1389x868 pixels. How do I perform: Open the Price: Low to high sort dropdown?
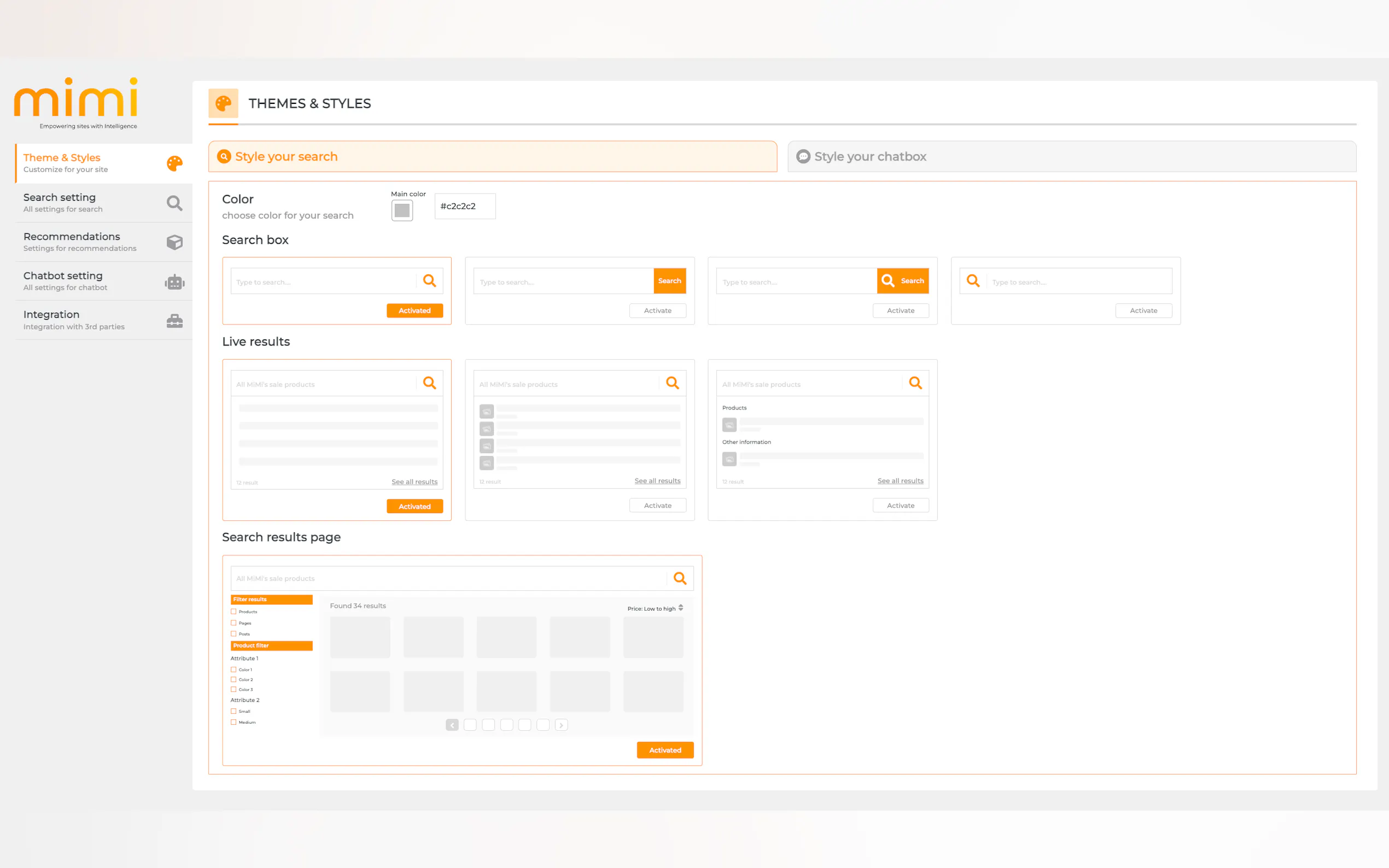655,608
